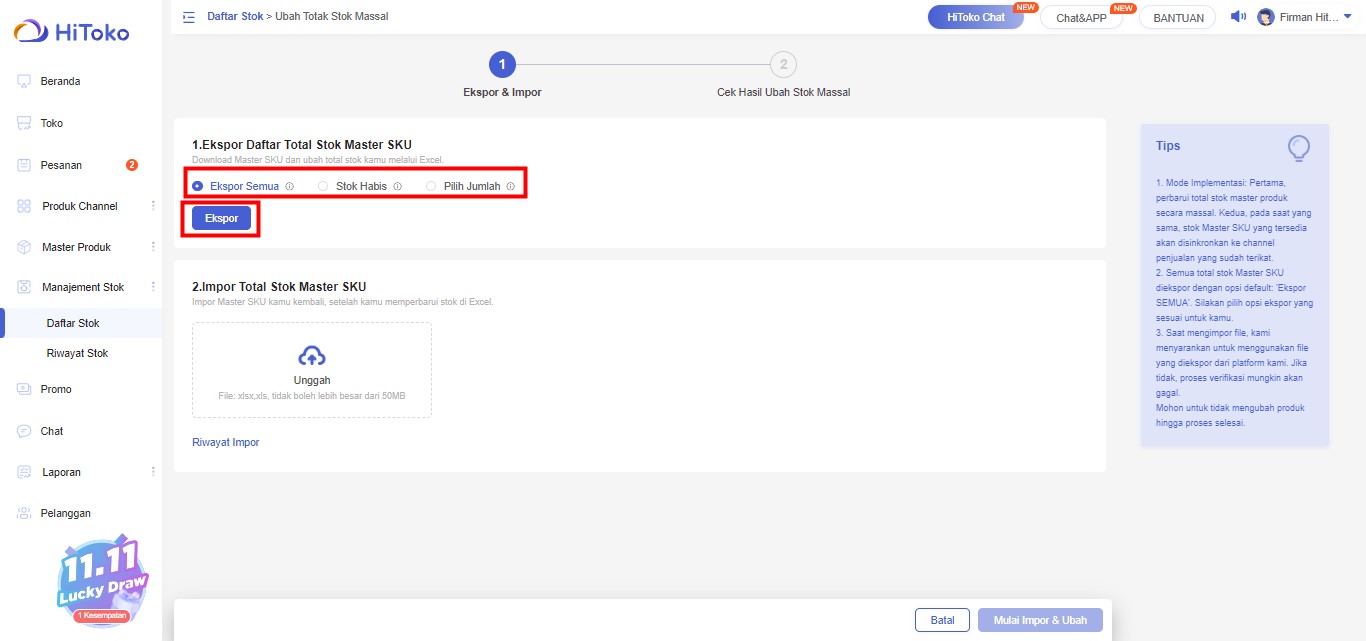1366x641 pixels.
Task: Go to the Pesanan menu
Action: (61, 165)
